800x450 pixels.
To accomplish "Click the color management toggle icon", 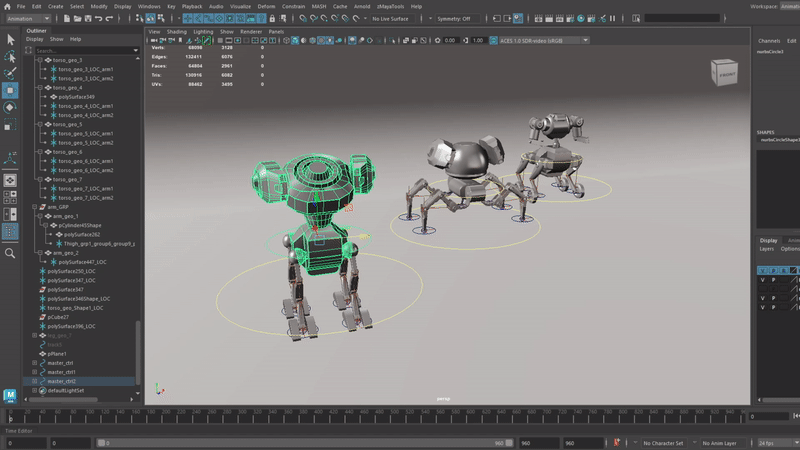I will tap(493, 40).
